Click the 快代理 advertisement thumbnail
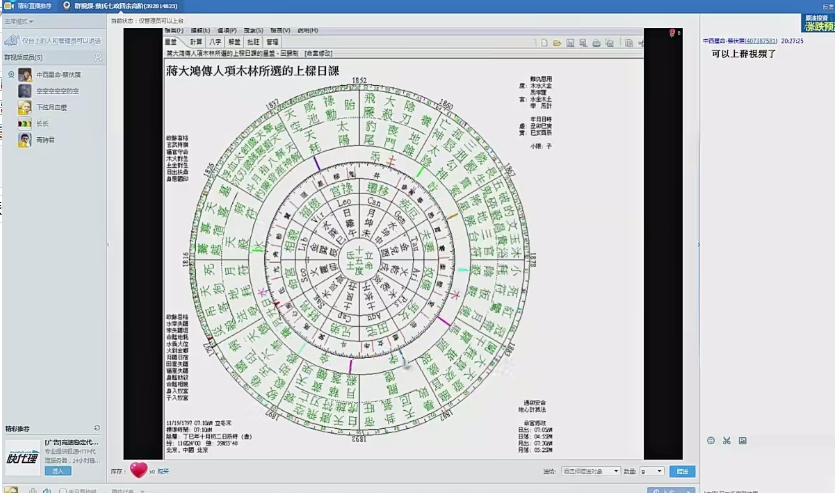The height and width of the screenshot is (493, 835). pyautogui.click(x=23, y=457)
